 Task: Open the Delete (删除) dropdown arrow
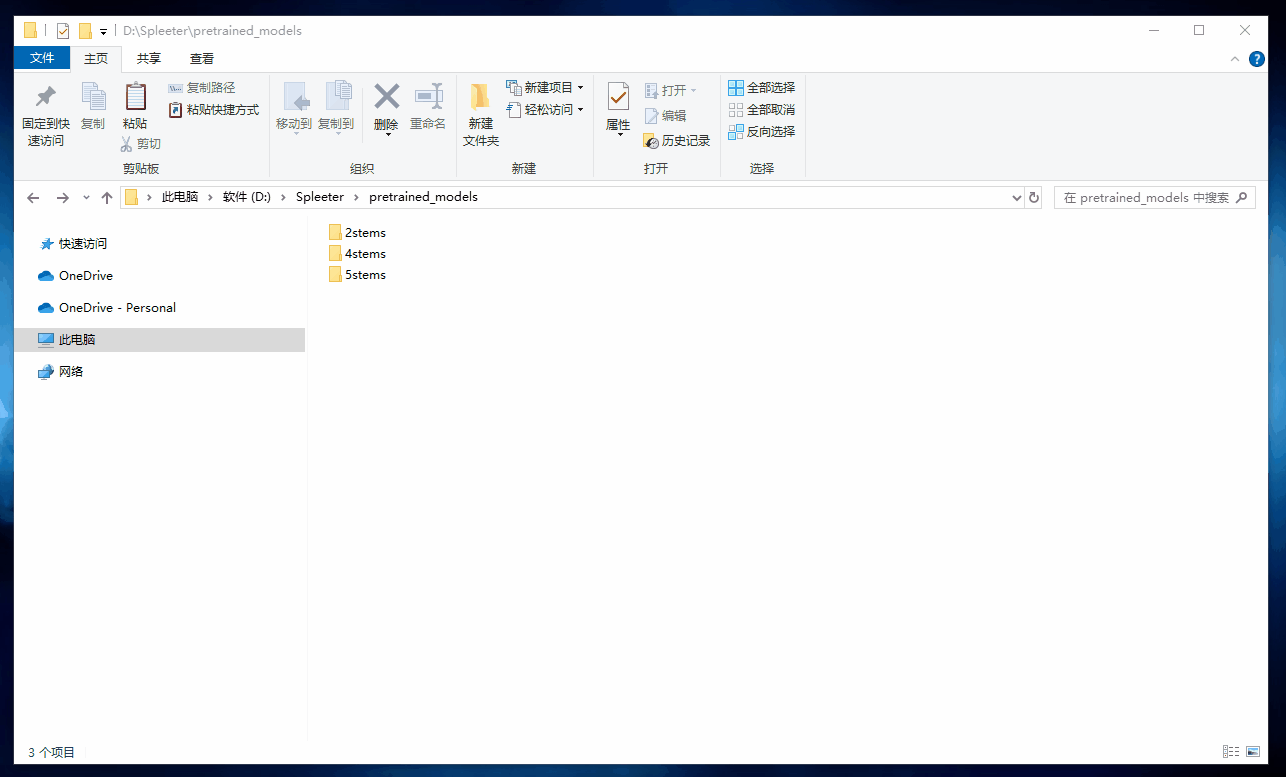pos(386,135)
